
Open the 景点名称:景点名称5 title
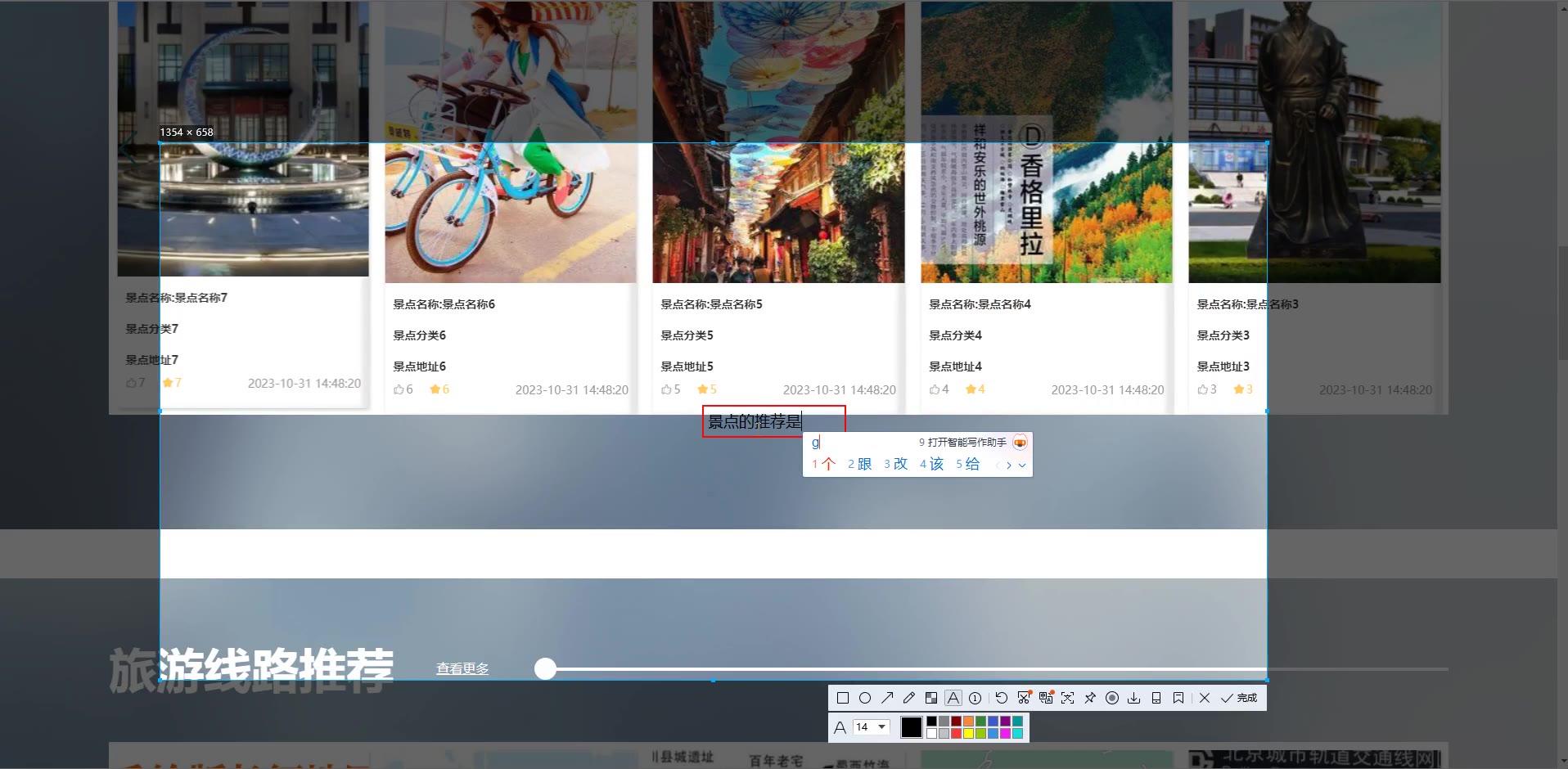[711, 304]
